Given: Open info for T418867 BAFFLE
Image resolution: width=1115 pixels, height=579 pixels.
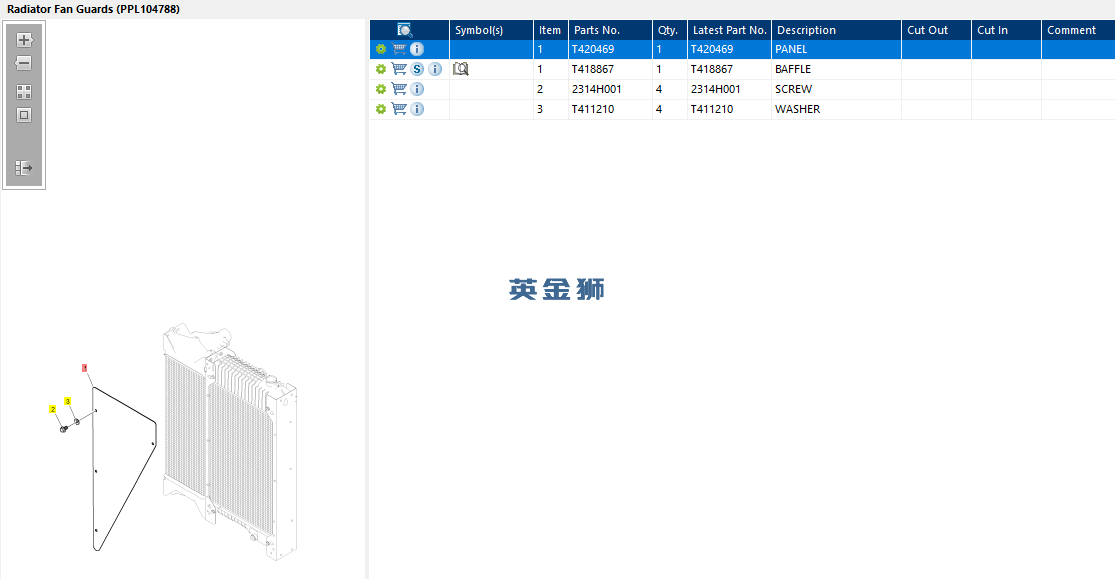Looking at the screenshot, I should (x=435, y=69).
